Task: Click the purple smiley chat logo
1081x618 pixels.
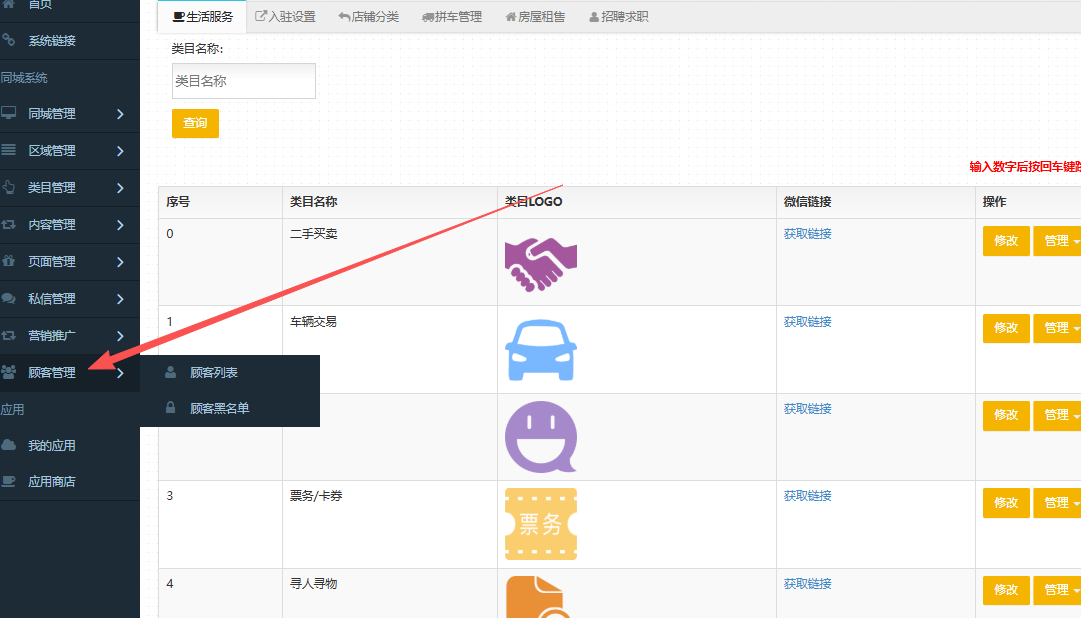Action: pos(541,437)
